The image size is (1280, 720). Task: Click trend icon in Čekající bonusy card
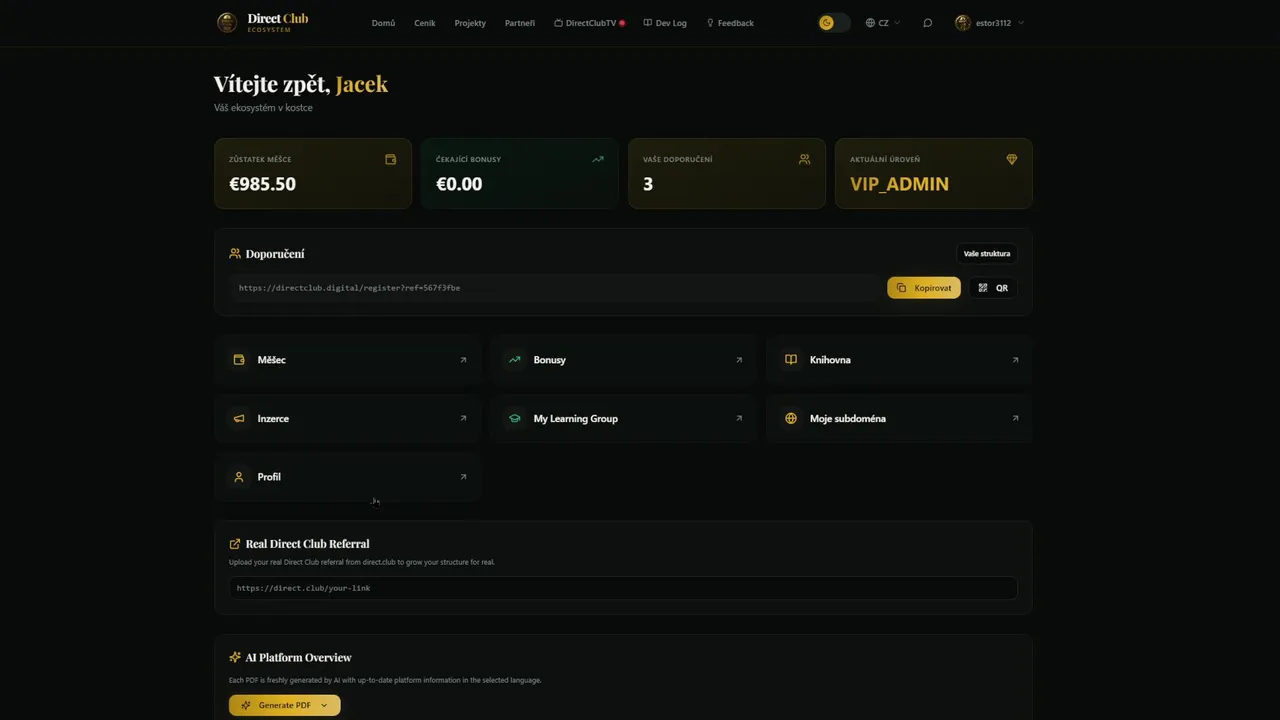(598, 159)
